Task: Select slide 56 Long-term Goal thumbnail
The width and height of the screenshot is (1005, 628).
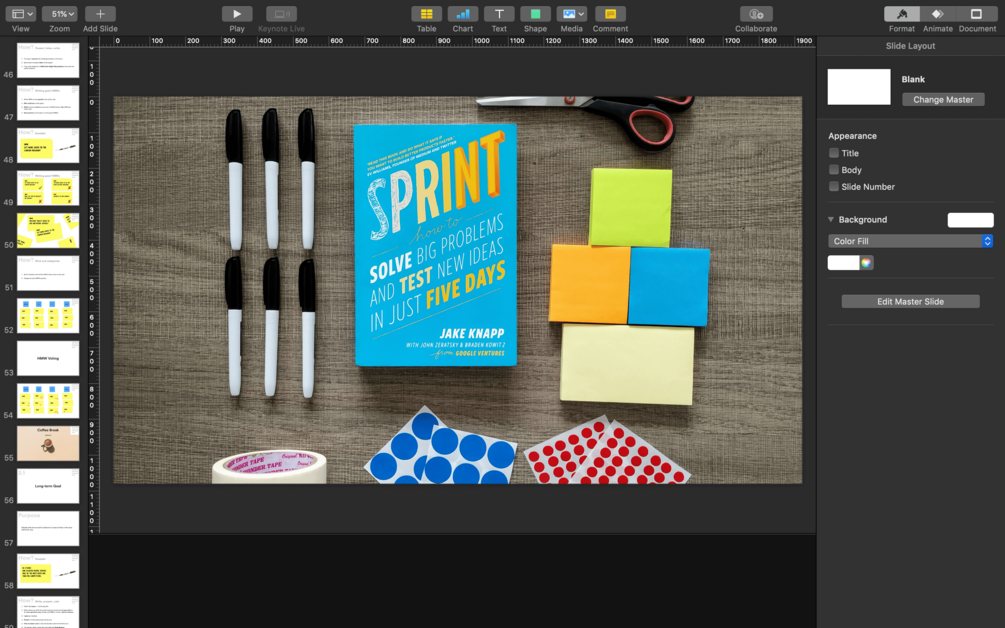Action: click(48, 486)
